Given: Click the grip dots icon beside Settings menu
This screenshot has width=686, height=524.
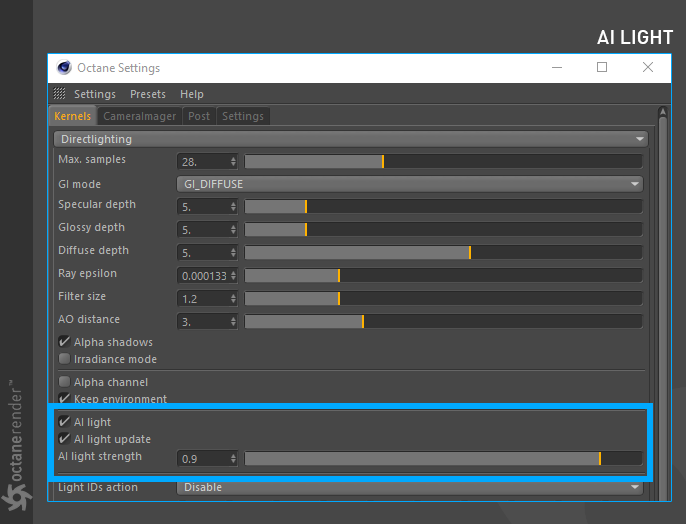Looking at the screenshot, I should pos(59,94).
